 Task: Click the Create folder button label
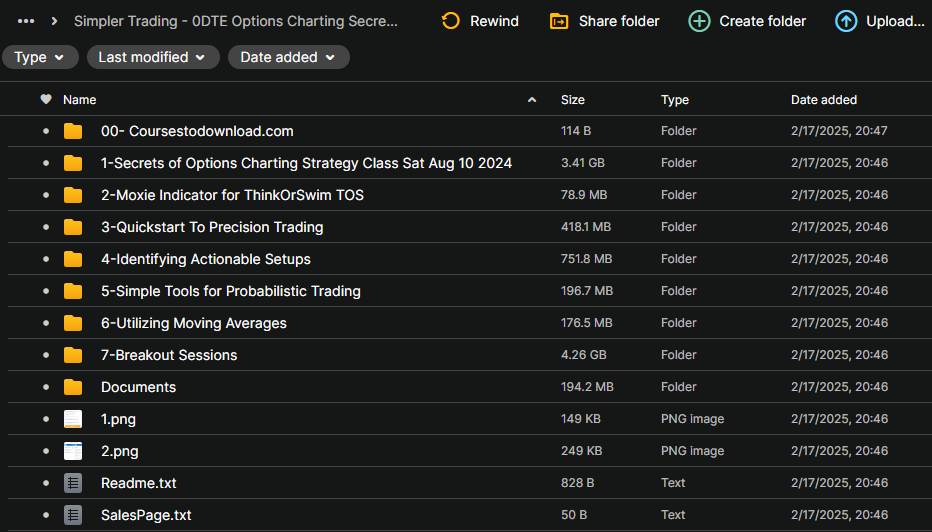click(763, 21)
